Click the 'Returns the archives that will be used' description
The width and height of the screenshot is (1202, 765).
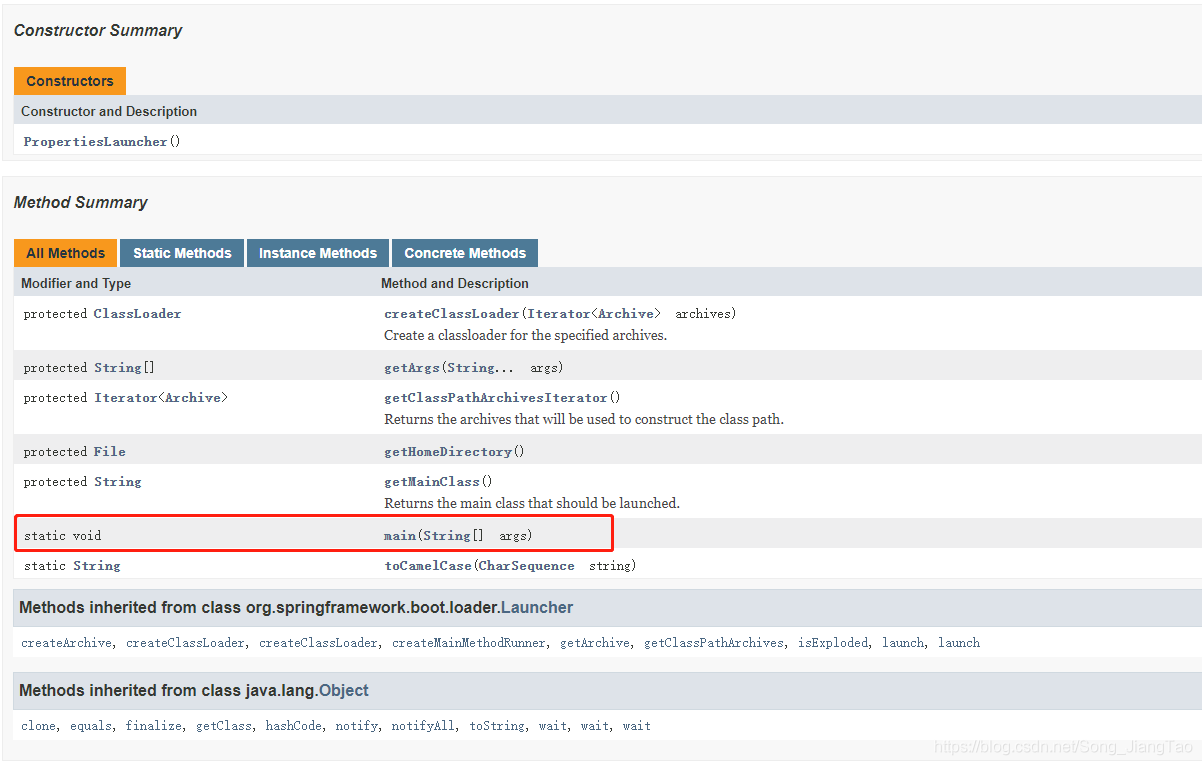pos(584,420)
